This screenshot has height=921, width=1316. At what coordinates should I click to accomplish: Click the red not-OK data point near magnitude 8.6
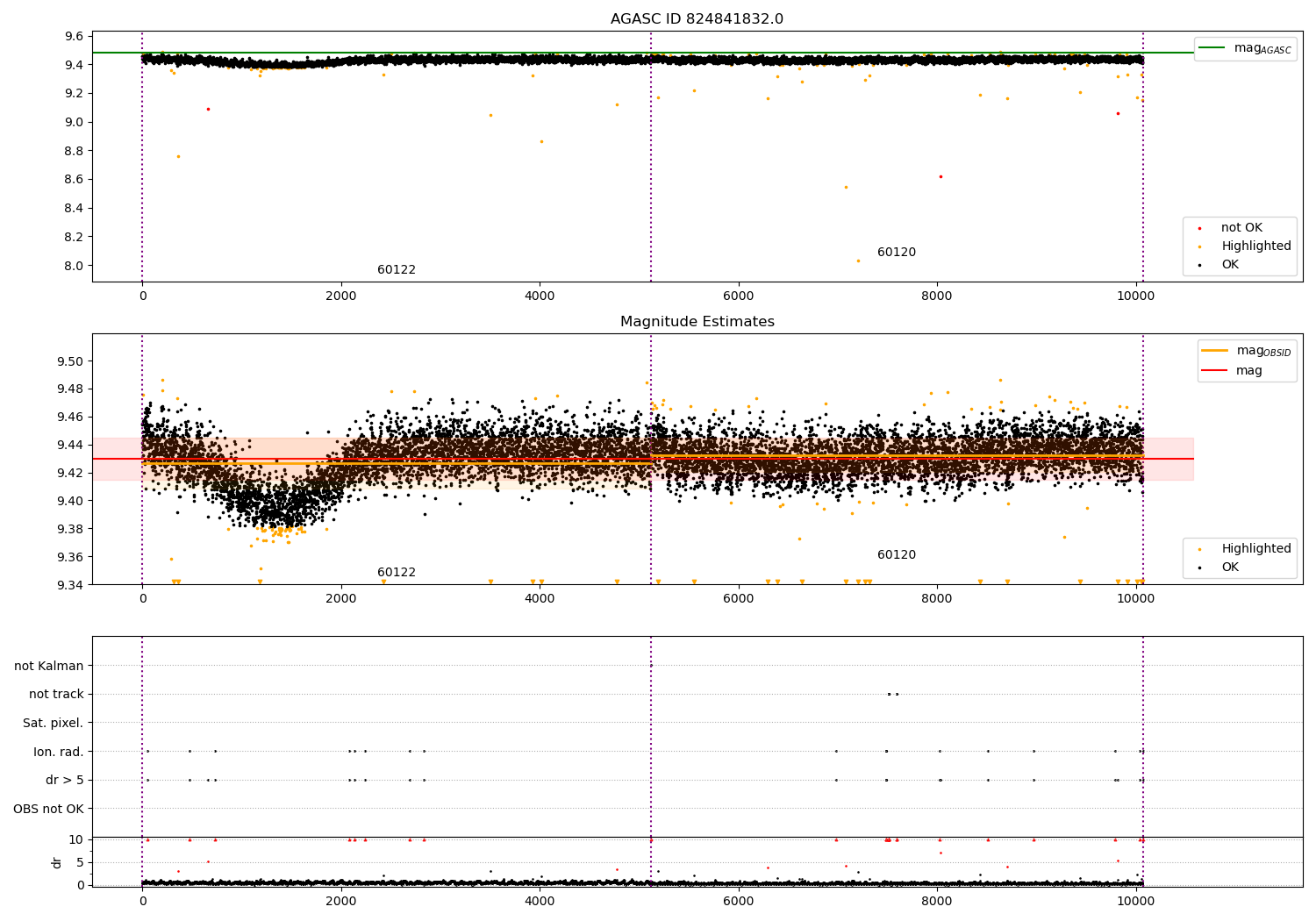click(x=941, y=176)
